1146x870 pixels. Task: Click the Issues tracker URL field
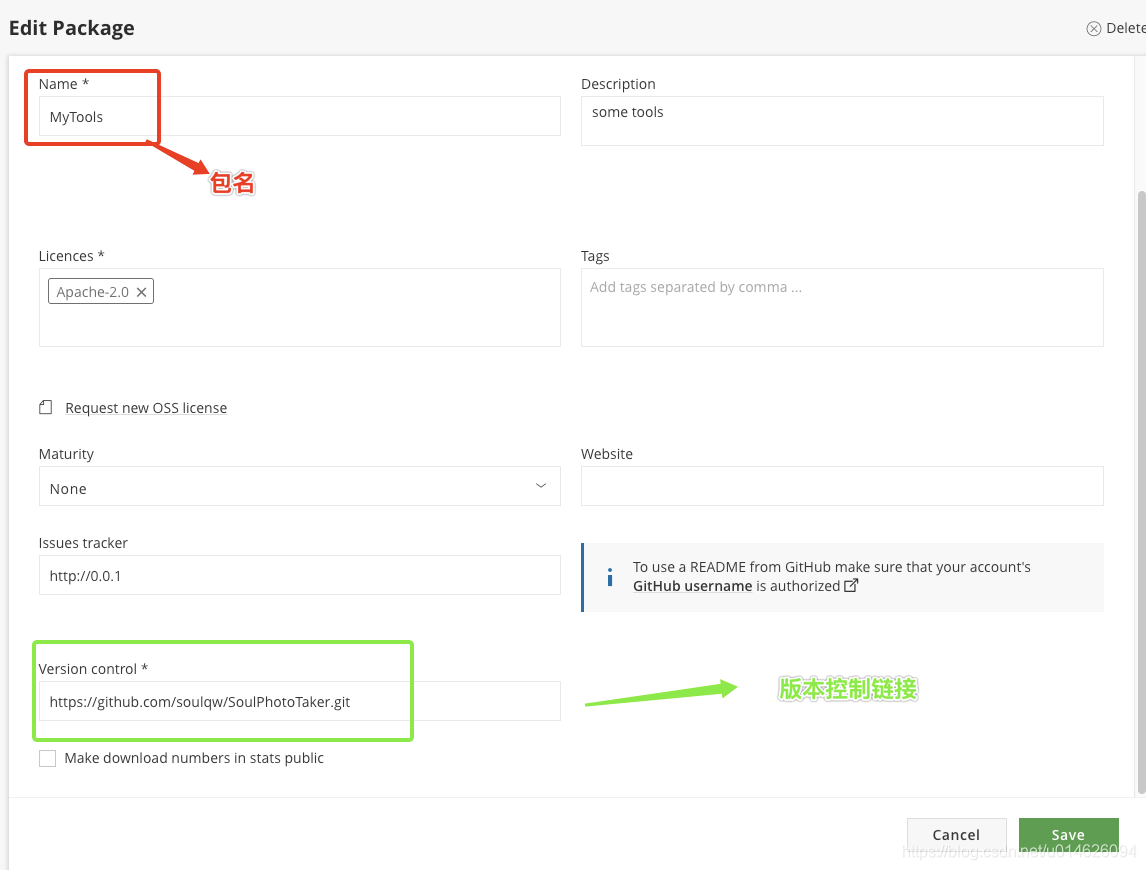click(300, 575)
